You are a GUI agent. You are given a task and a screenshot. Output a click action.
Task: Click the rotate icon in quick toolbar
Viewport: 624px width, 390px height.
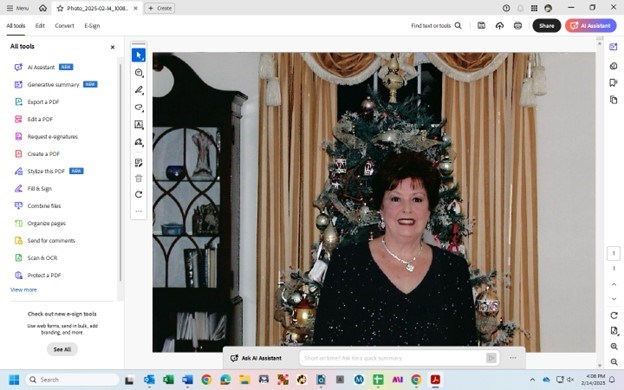click(x=138, y=195)
